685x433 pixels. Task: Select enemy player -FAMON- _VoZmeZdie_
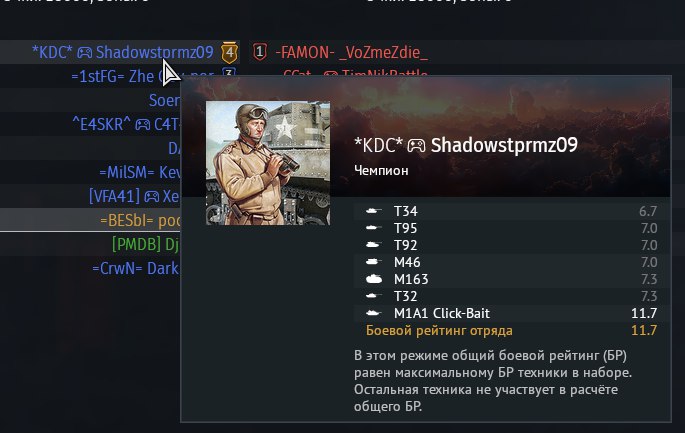pyautogui.click(x=352, y=52)
